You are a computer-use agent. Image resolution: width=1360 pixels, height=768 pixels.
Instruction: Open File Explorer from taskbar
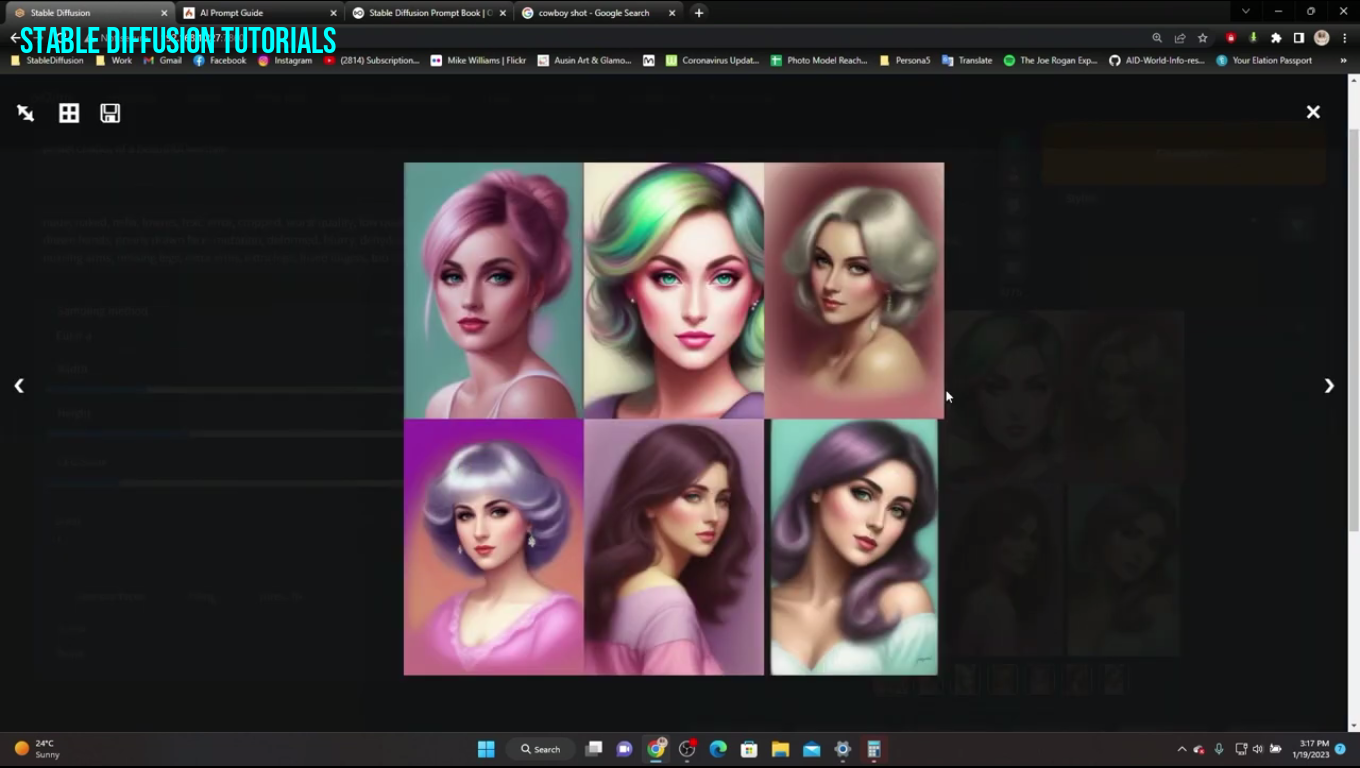(780, 749)
